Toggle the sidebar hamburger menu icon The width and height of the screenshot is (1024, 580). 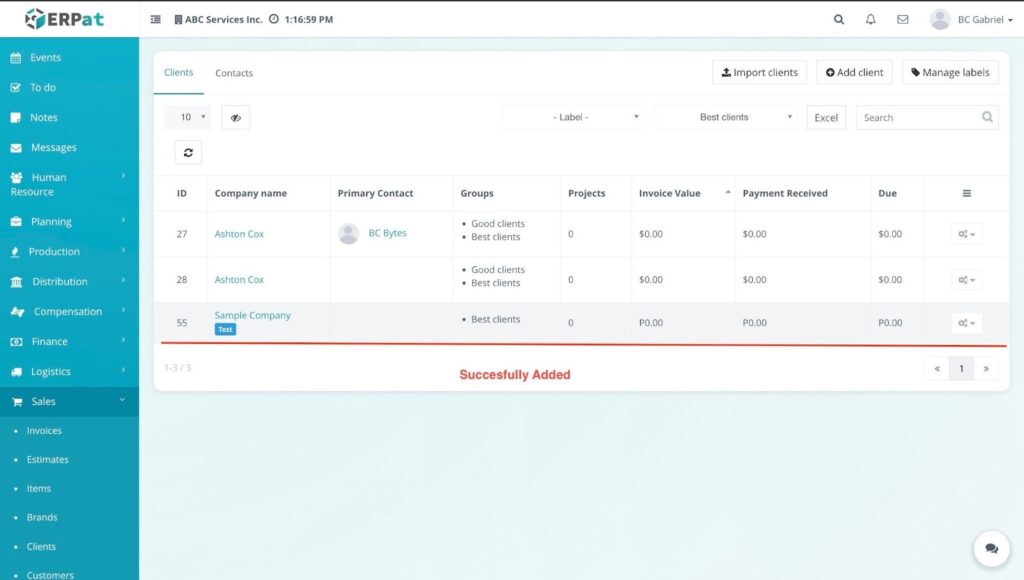click(x=155, y=19)
